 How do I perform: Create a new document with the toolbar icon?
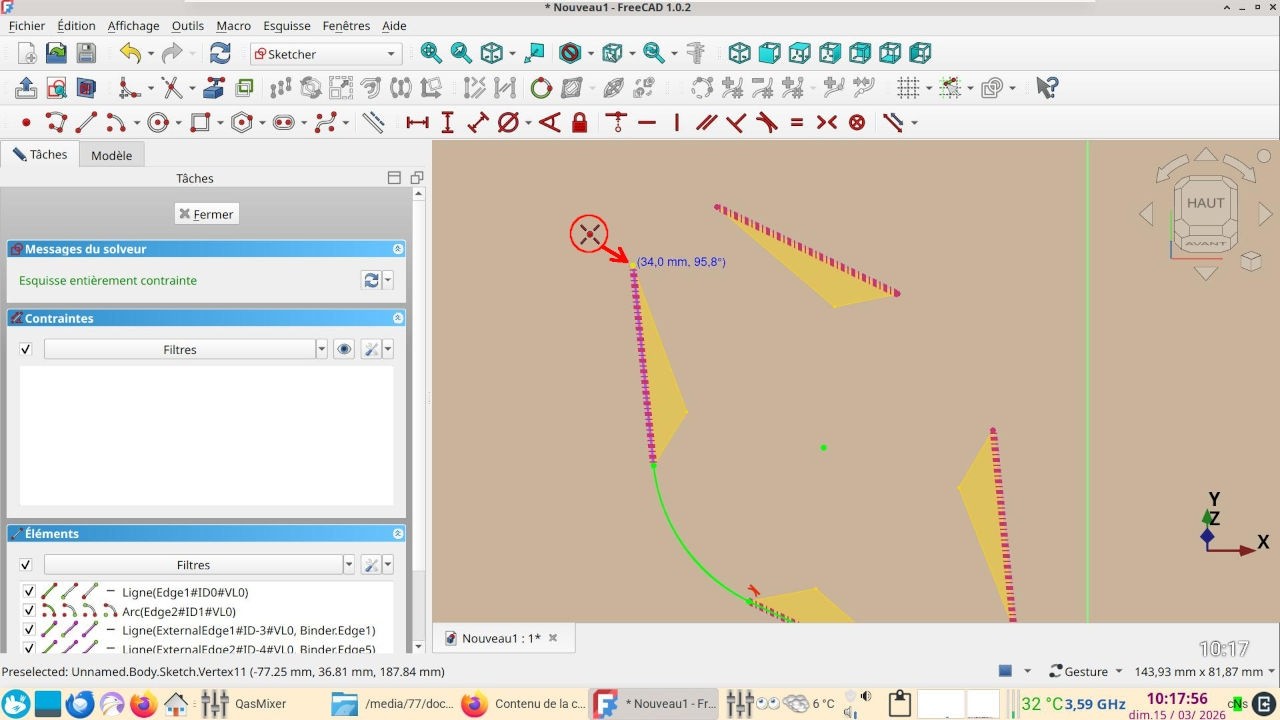(x=27, y=53)
